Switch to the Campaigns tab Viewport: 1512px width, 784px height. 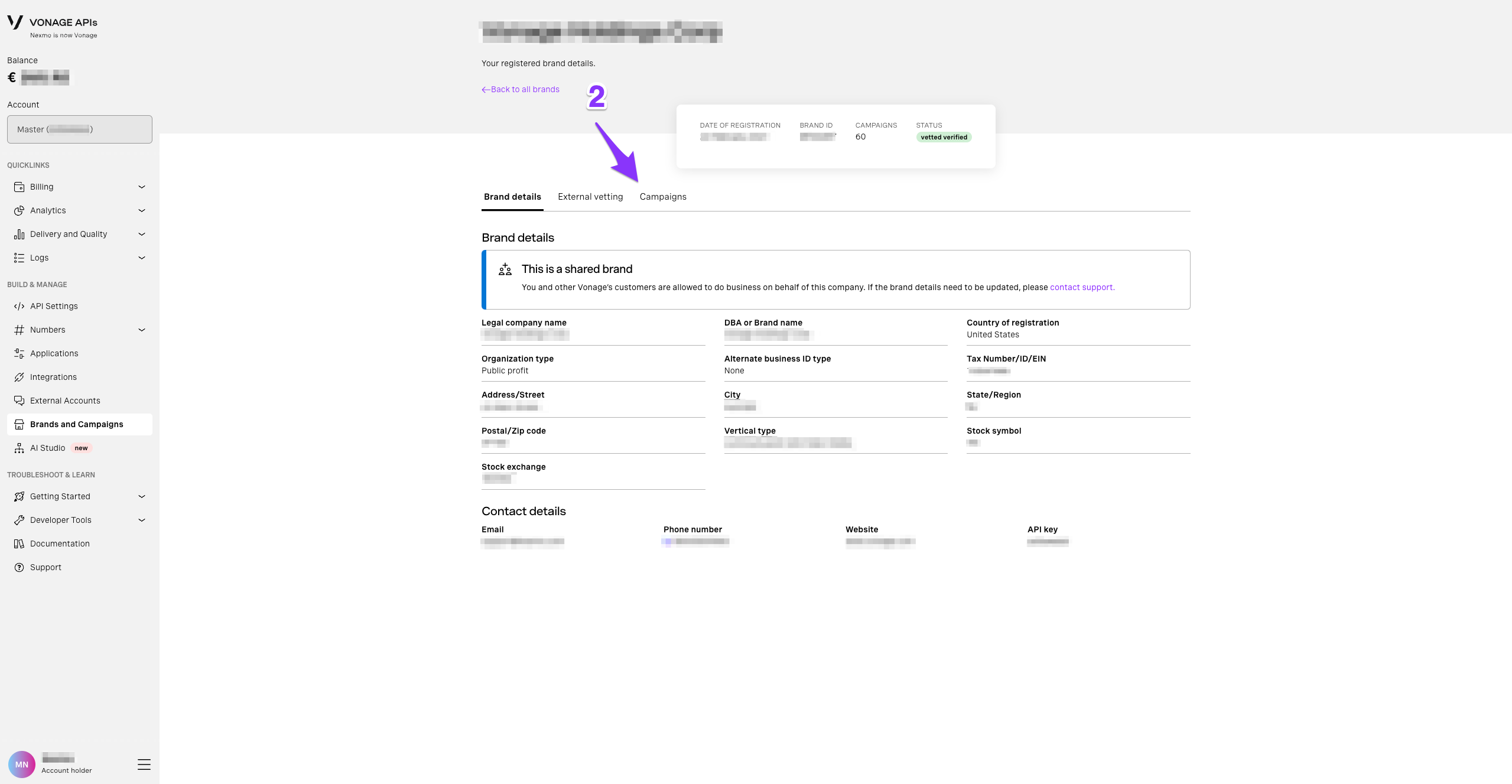click(x=662, y=196)
